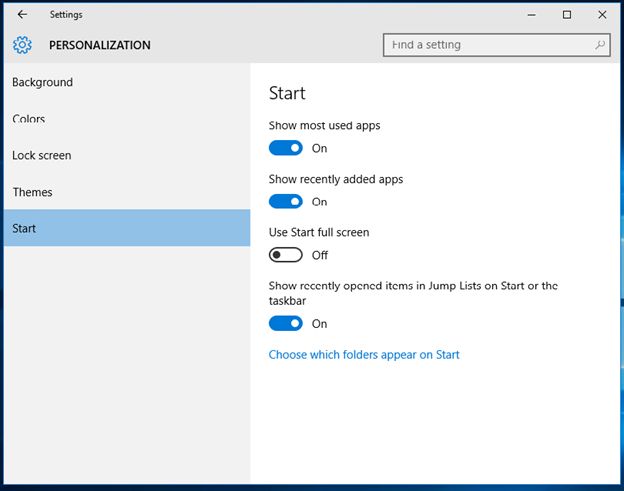Click the Personalization gear icon
The image size is (624, 491).
[22, 45]
